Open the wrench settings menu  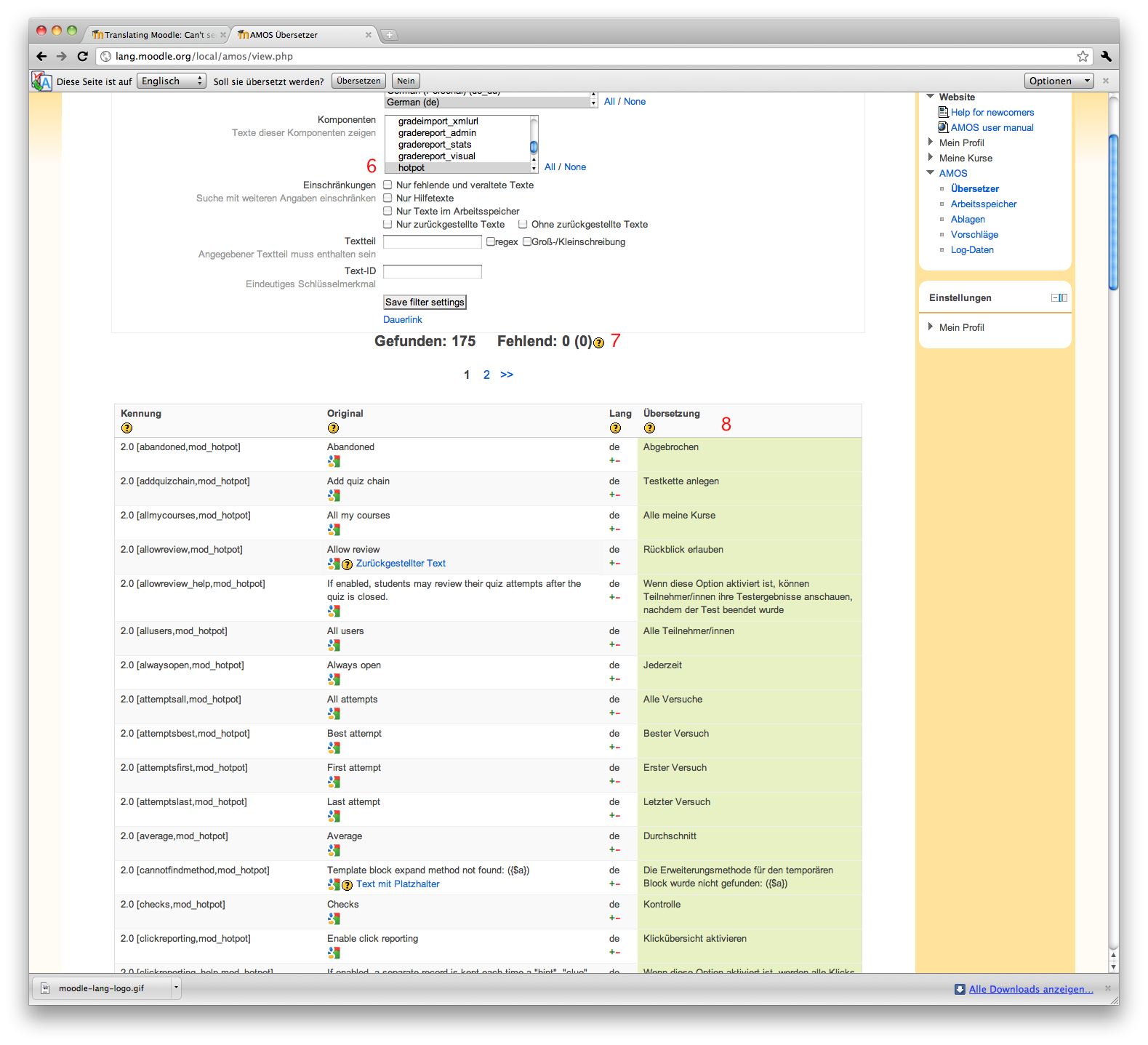1106,56
